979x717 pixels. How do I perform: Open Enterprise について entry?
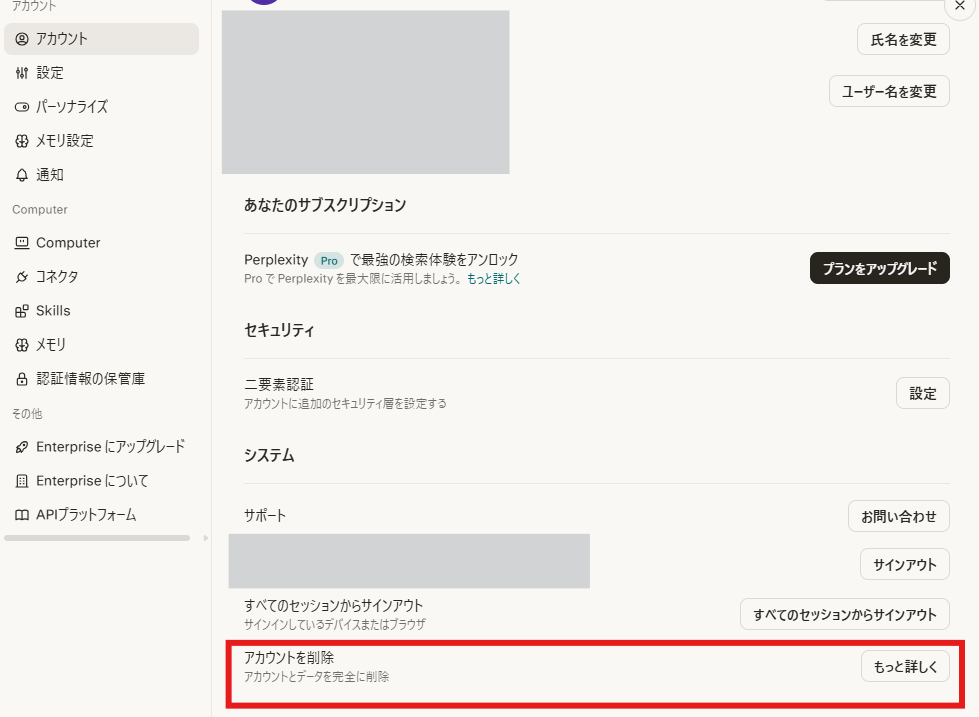101,481
